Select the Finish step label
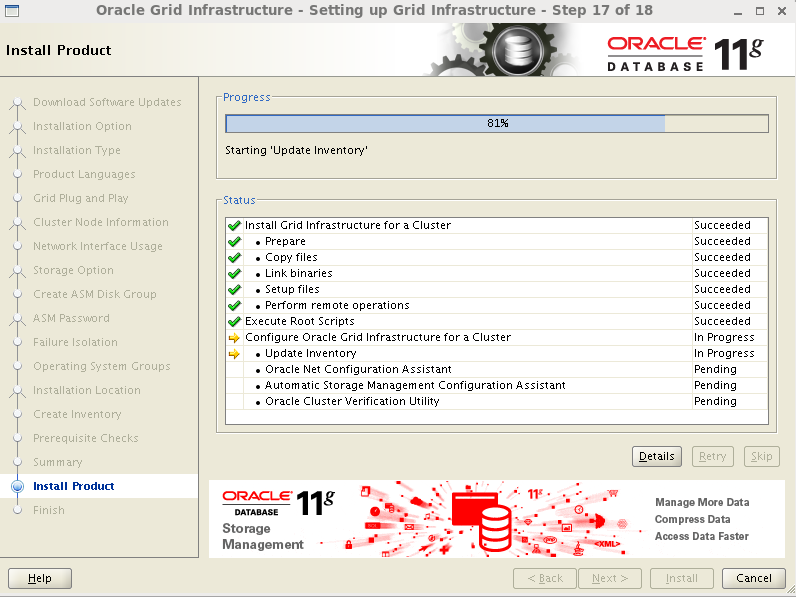The image size is (796, 597). click(49, 510)
